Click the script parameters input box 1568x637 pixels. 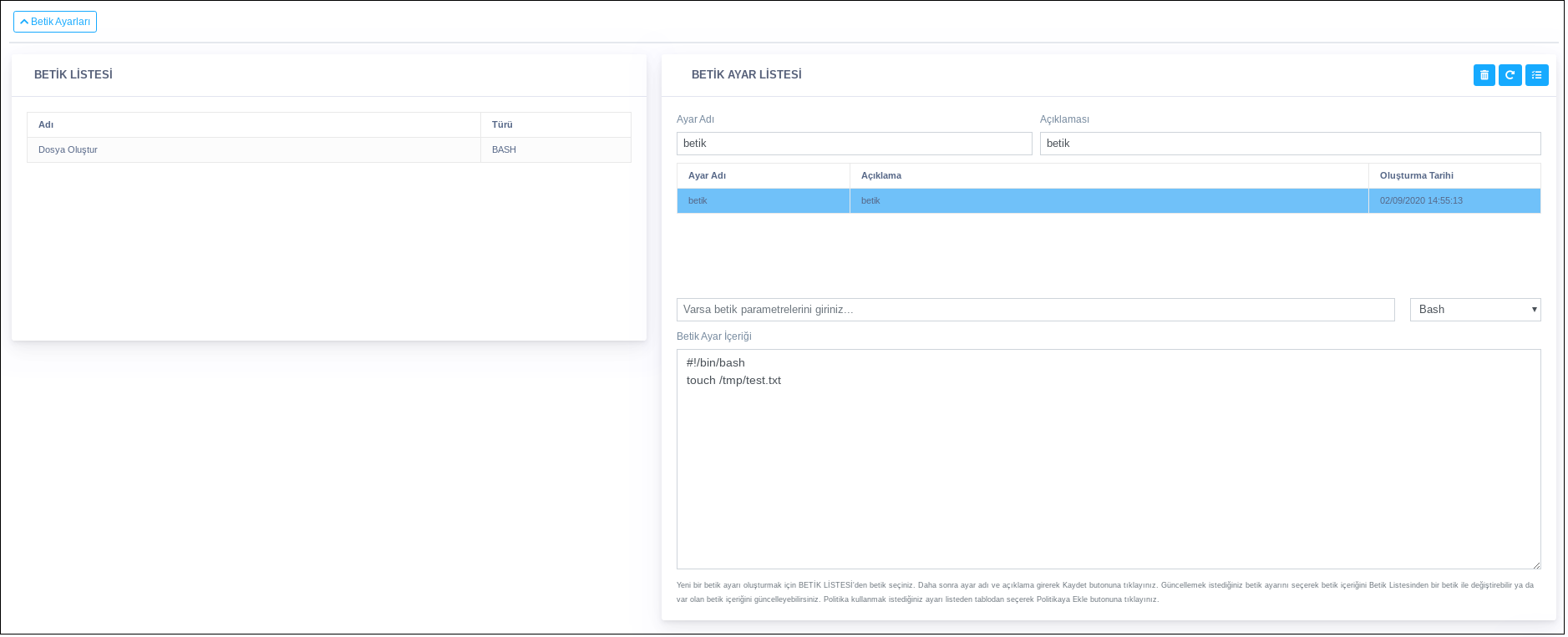click(1035, 310)
